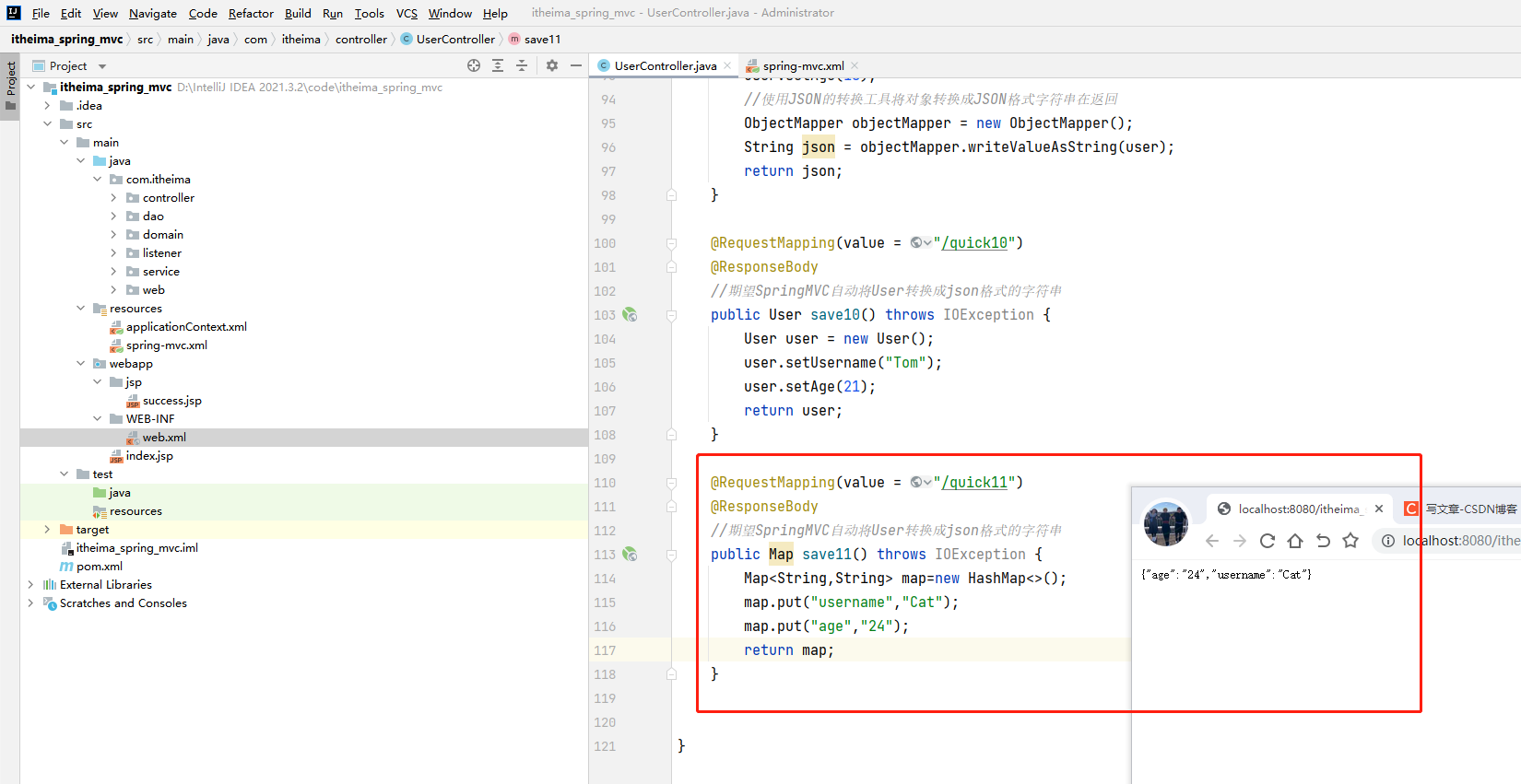Switch to the spring-mvc.xml tab

pos(803,65)
